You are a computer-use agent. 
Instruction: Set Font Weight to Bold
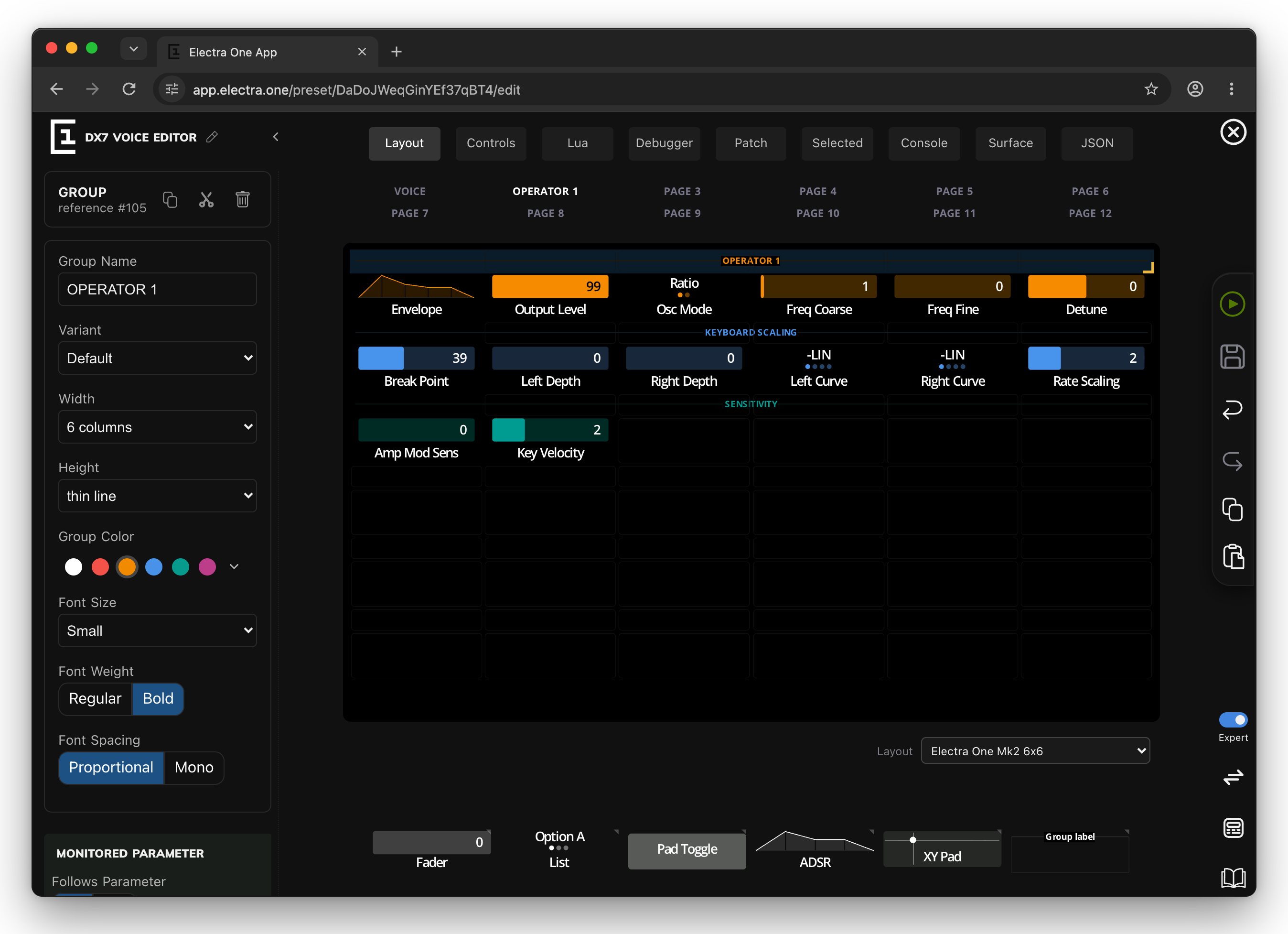158,699
